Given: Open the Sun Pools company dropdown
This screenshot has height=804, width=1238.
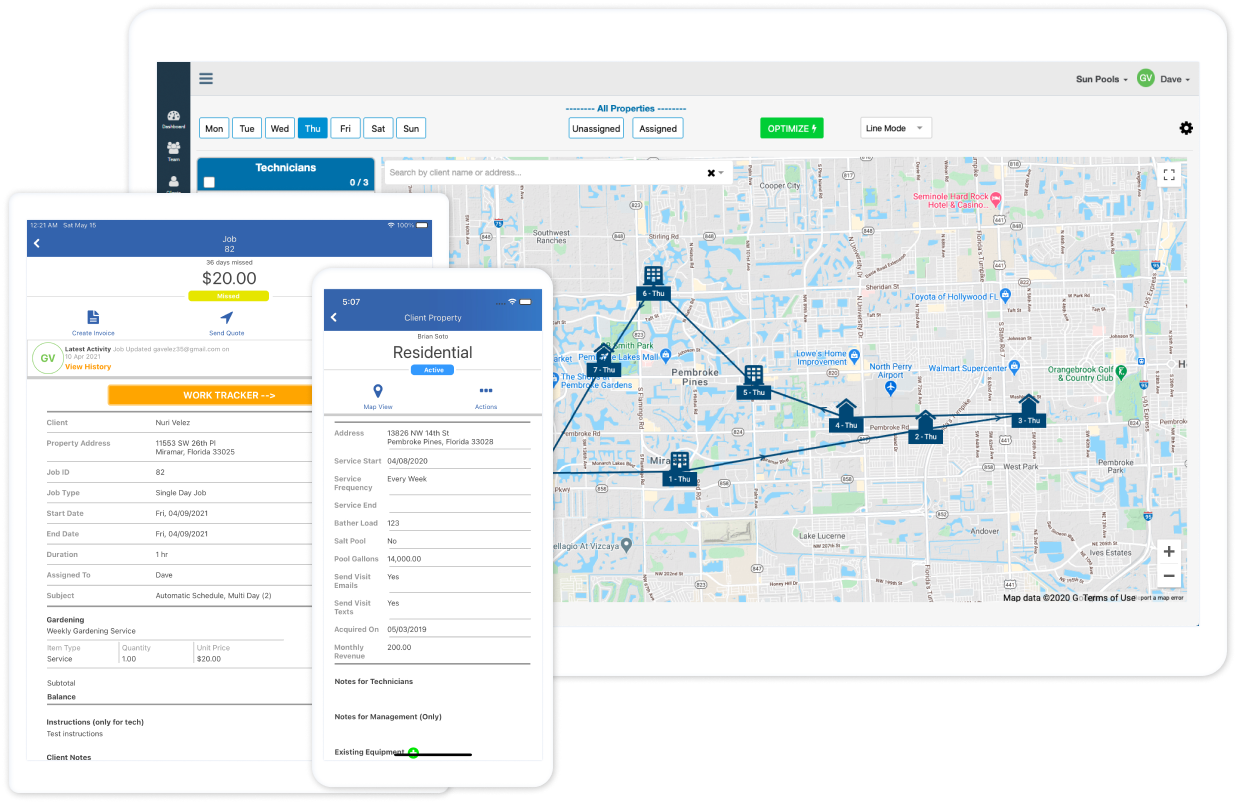Looking at the screenshot, I should pyautogui.click(x=1101, y=79).
